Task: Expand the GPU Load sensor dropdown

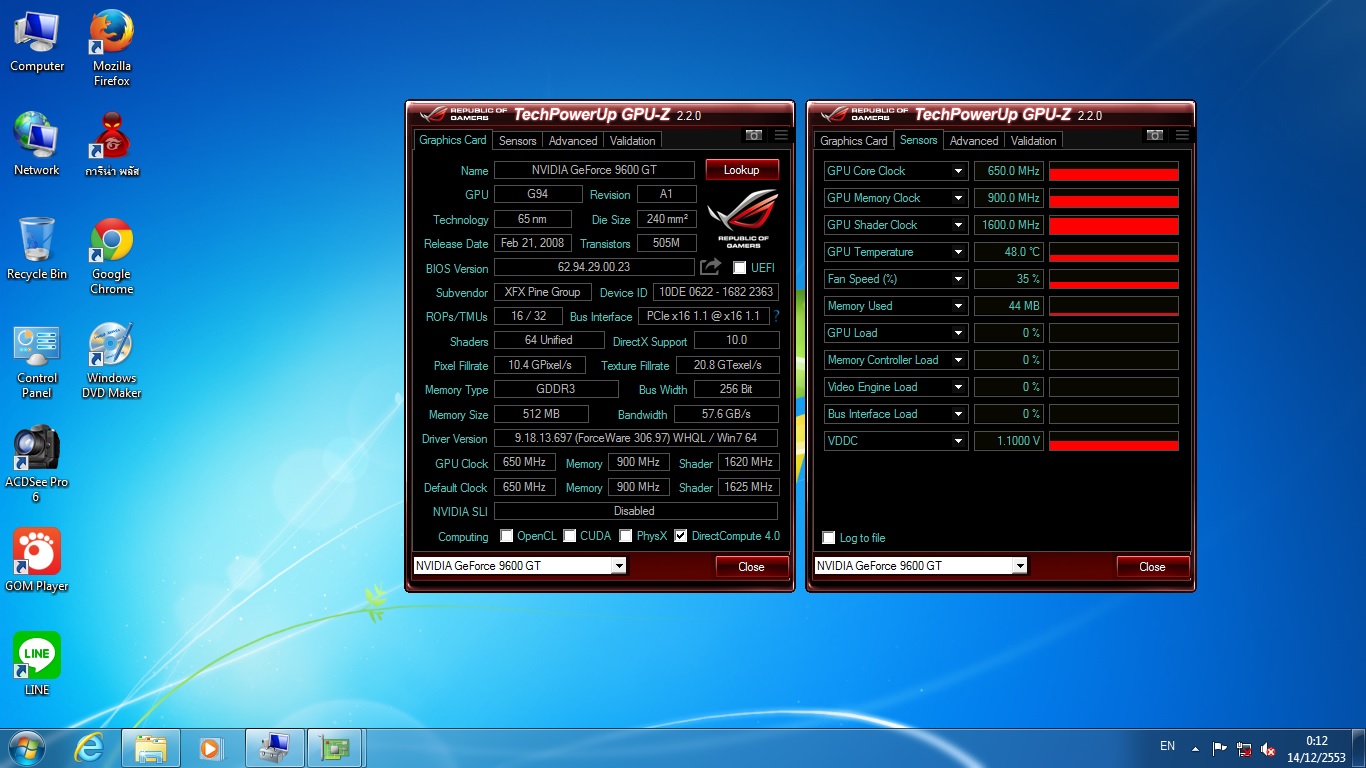Action: 958,333
